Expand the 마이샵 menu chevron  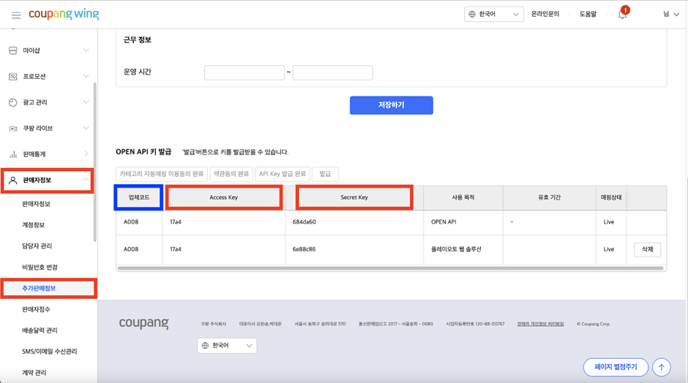click(86, 50)
